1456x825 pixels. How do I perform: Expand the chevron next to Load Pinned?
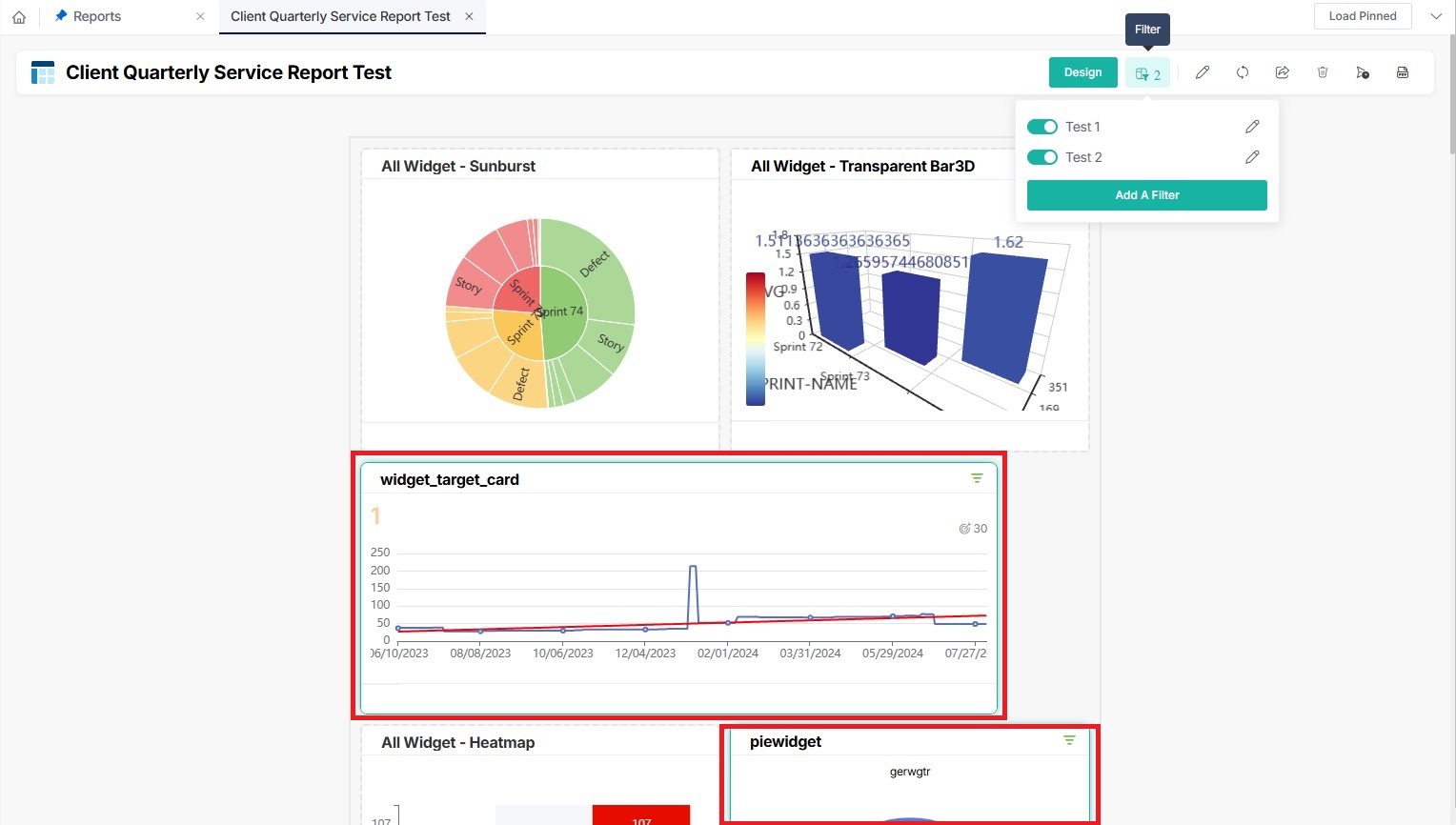click(1436, 16)
